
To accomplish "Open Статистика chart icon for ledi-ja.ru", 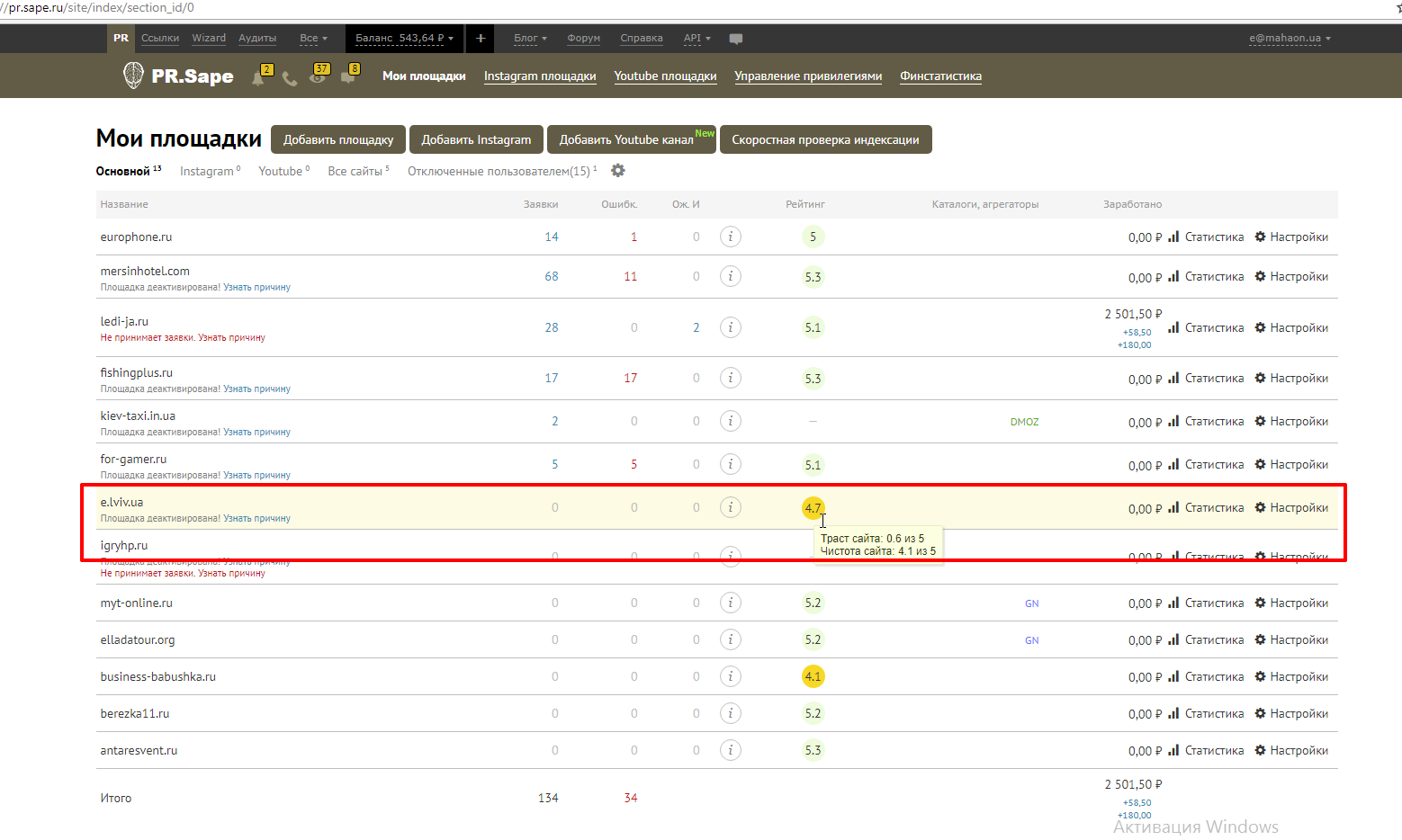I will click(x=1173, y=327).
